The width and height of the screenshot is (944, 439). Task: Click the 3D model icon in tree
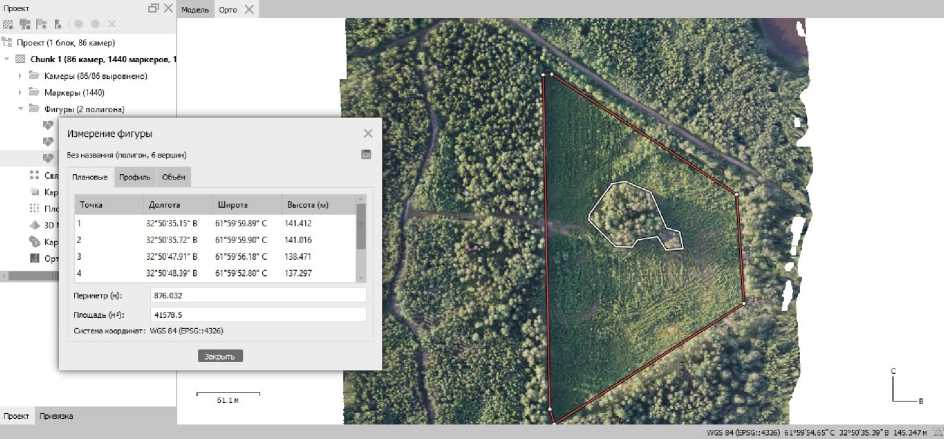pos(34,225)
